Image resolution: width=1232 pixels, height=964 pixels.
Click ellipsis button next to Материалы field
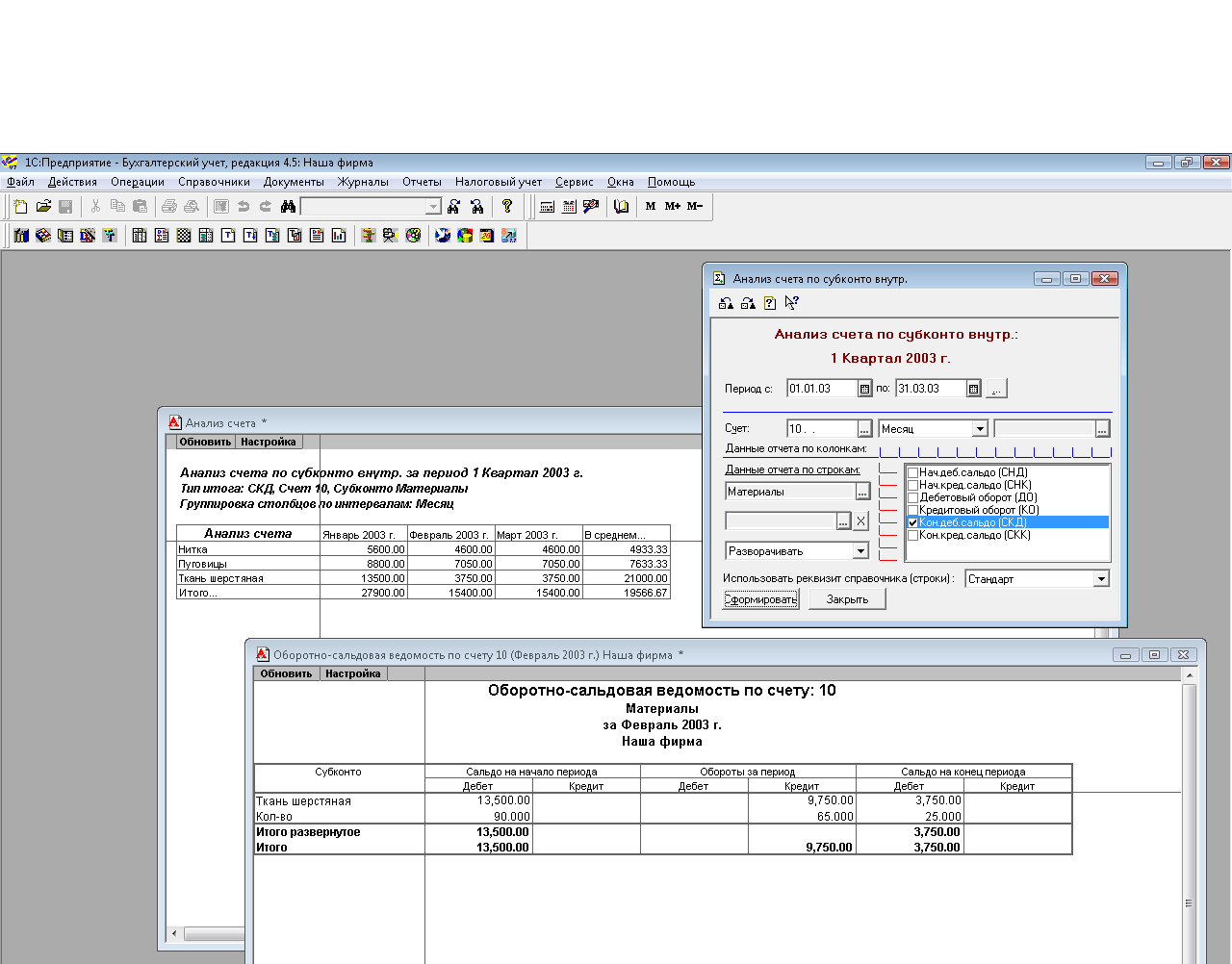[862, 492]
